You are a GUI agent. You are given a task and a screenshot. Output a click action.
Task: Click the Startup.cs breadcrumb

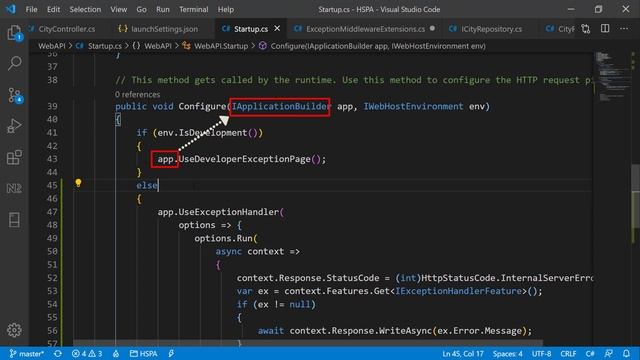pos(100,46)
